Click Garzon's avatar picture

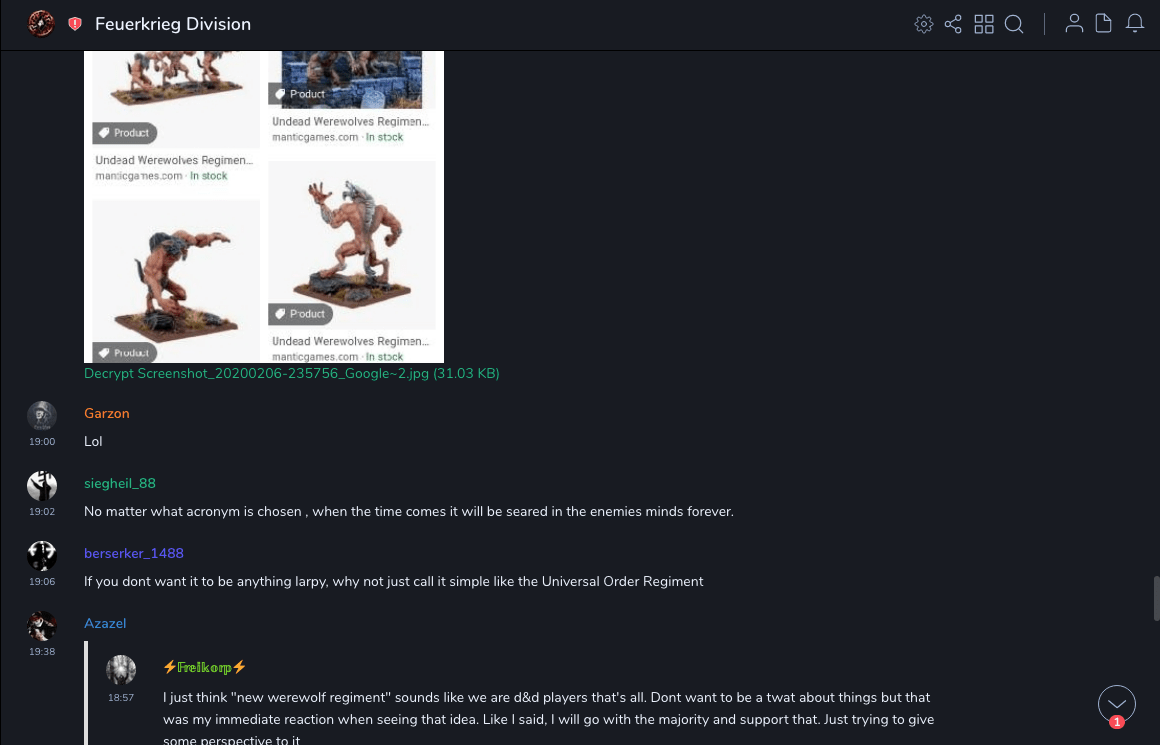pyautogui.click(x=42, y=416)
